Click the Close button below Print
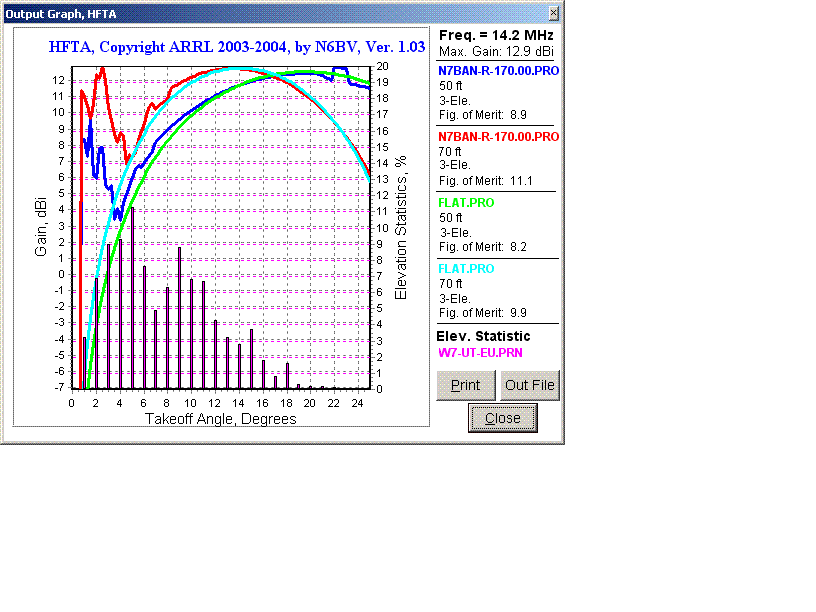The height and width of the screenshot is (612, 816). click(502, 418)
